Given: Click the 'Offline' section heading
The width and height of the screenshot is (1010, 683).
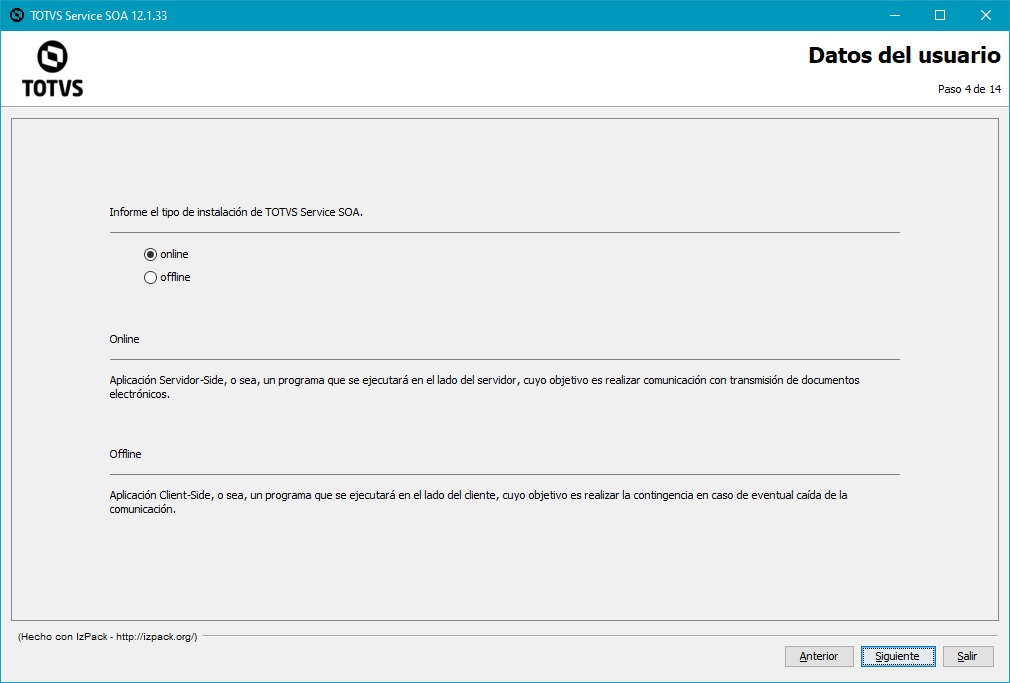Looking at the screenshot, I should (125, 454).
